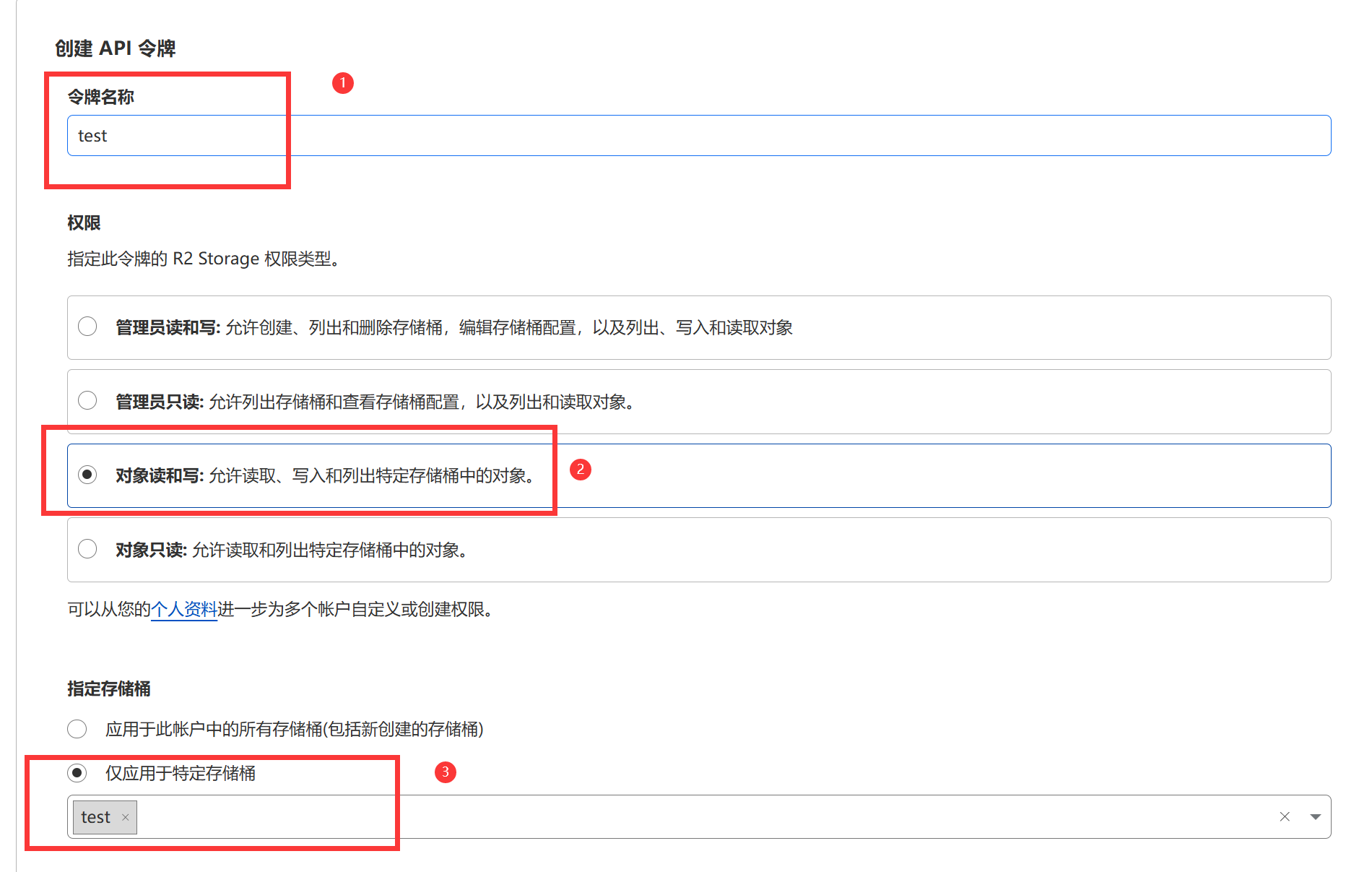Viewport: 1372px width, 872px height.
Task: Select the 管理员读和写 permission radio button
Action: pyautogui.click(x=87, y=327)
